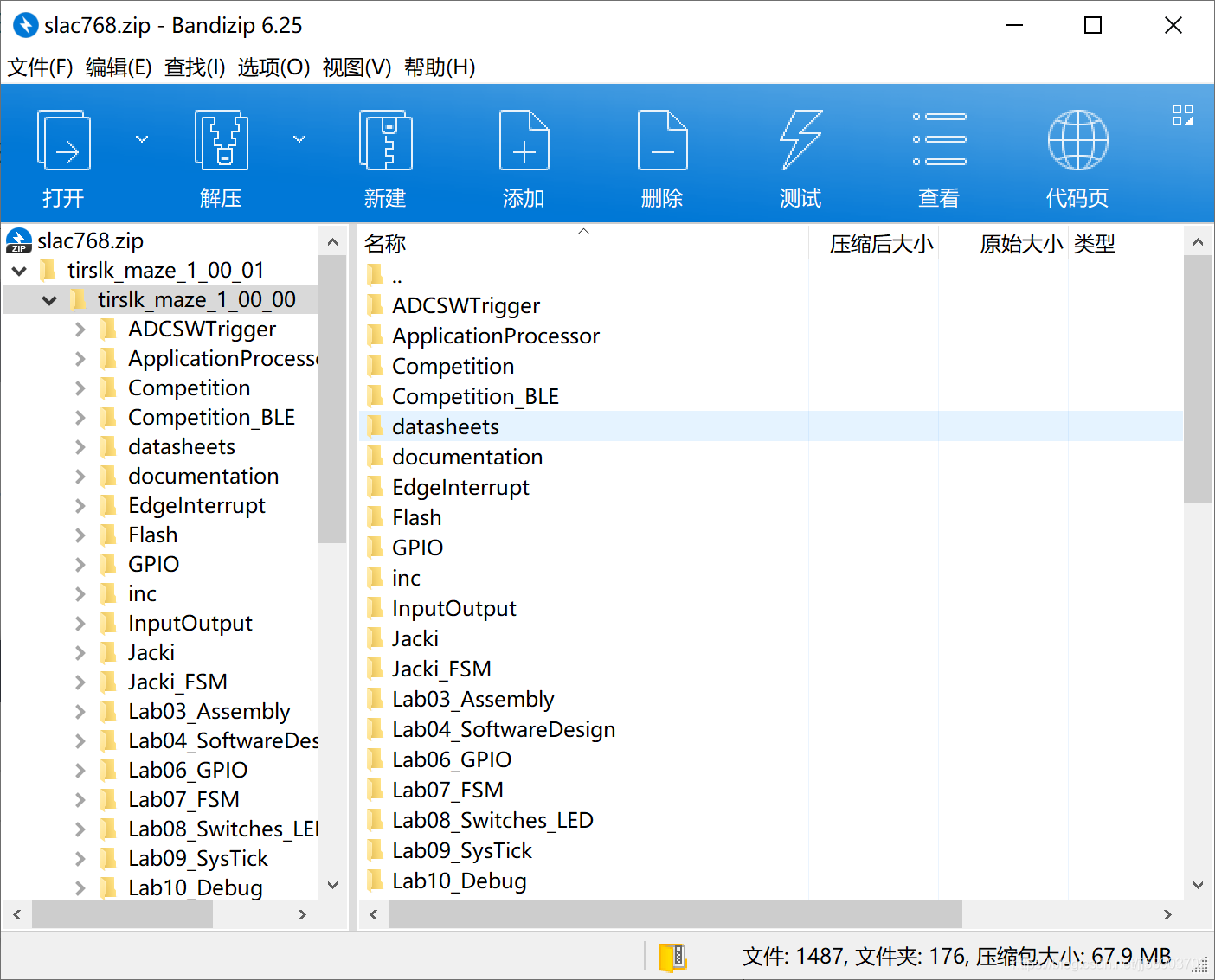Image resolution: width=1215 pixels, height=980 pixels.
Task: Click the Bandizip logo in the title bar
Action: click(x=25, y=25)
